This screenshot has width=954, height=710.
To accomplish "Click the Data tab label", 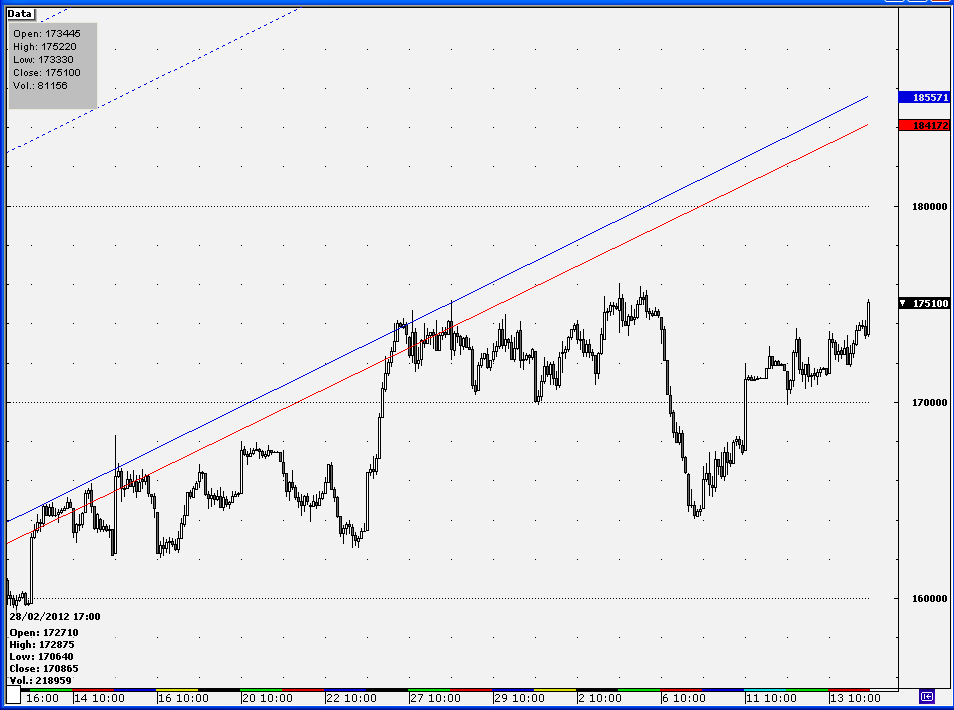I will coord(19,13).
